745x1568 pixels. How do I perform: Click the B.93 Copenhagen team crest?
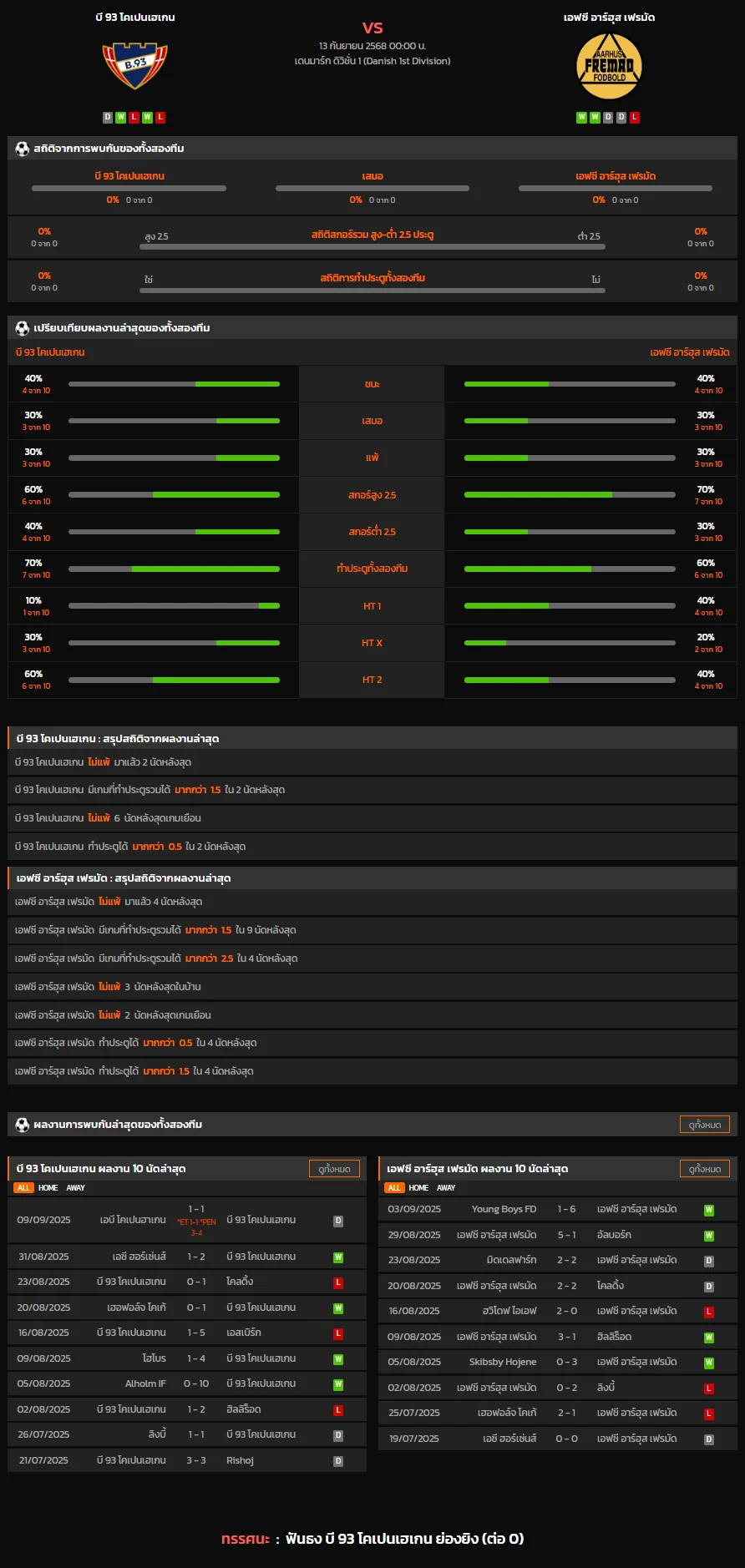coord(134,66)
